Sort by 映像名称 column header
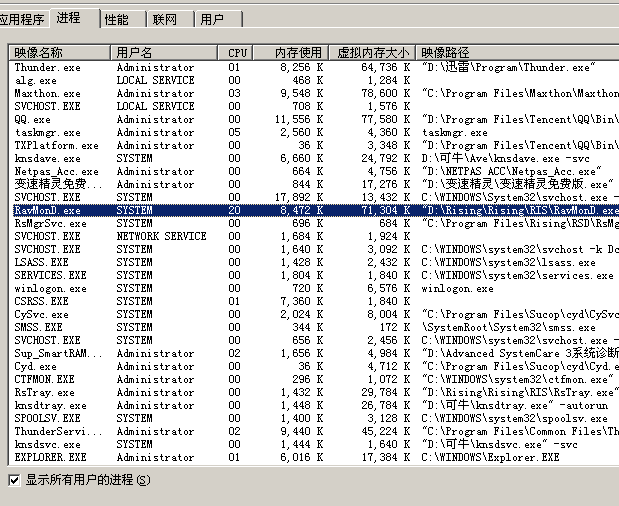This screenshot has height=506, width=619. [59, 52]
